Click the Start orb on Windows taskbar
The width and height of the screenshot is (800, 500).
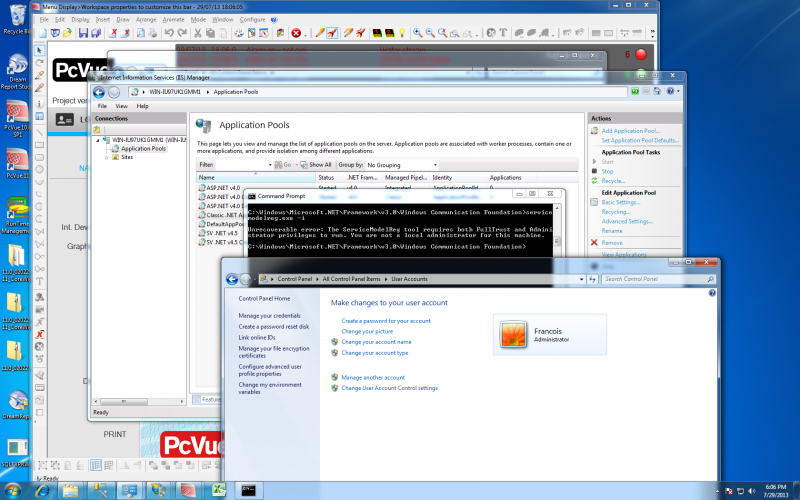point(12,491)
